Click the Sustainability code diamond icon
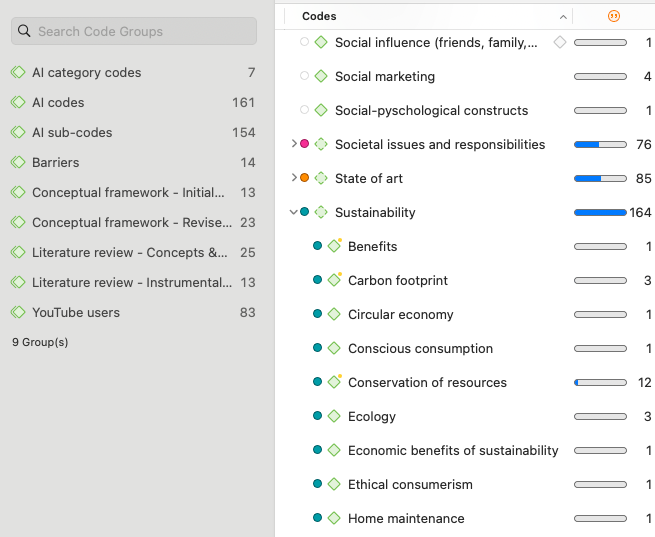 click(321, 212)
